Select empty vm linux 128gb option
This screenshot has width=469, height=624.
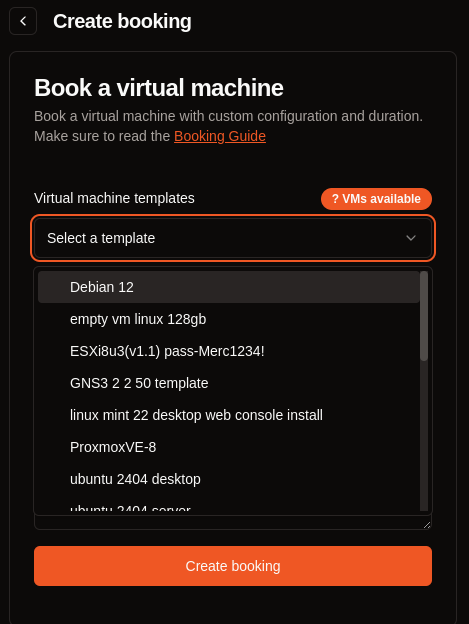coord(229,319)
